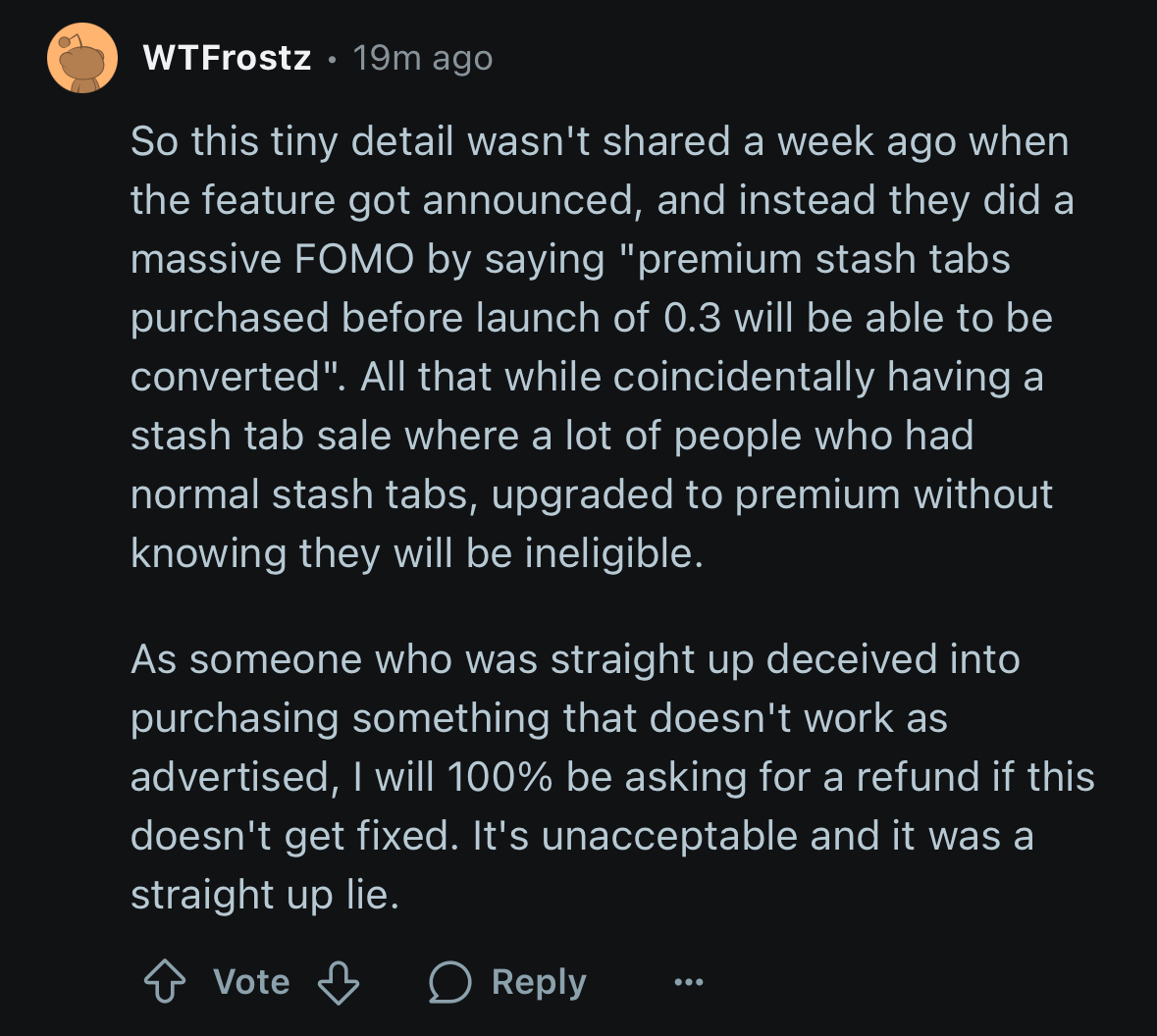Click the text 100% in the comment
Viewport: 1157px width, 1036px height.
pyautogui.click(x=500, y=777)
